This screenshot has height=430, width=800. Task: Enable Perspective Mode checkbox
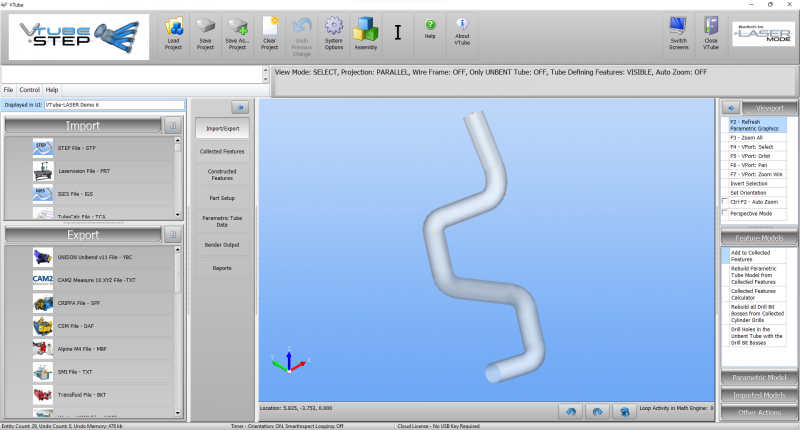pyautogui.click(x=725, y=213)
